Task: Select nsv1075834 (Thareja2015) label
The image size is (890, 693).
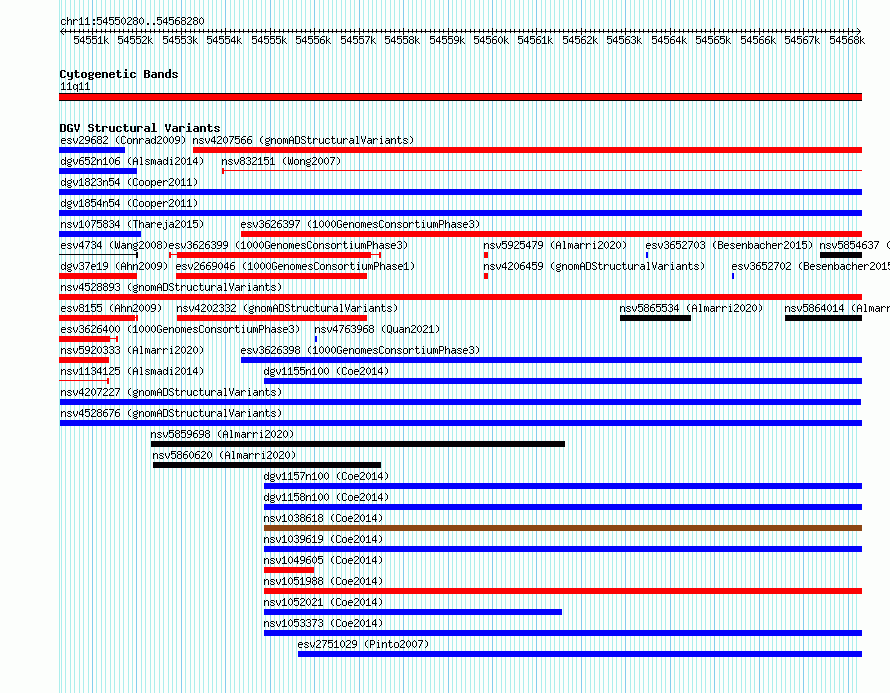Action: click(x=132, y=224)
